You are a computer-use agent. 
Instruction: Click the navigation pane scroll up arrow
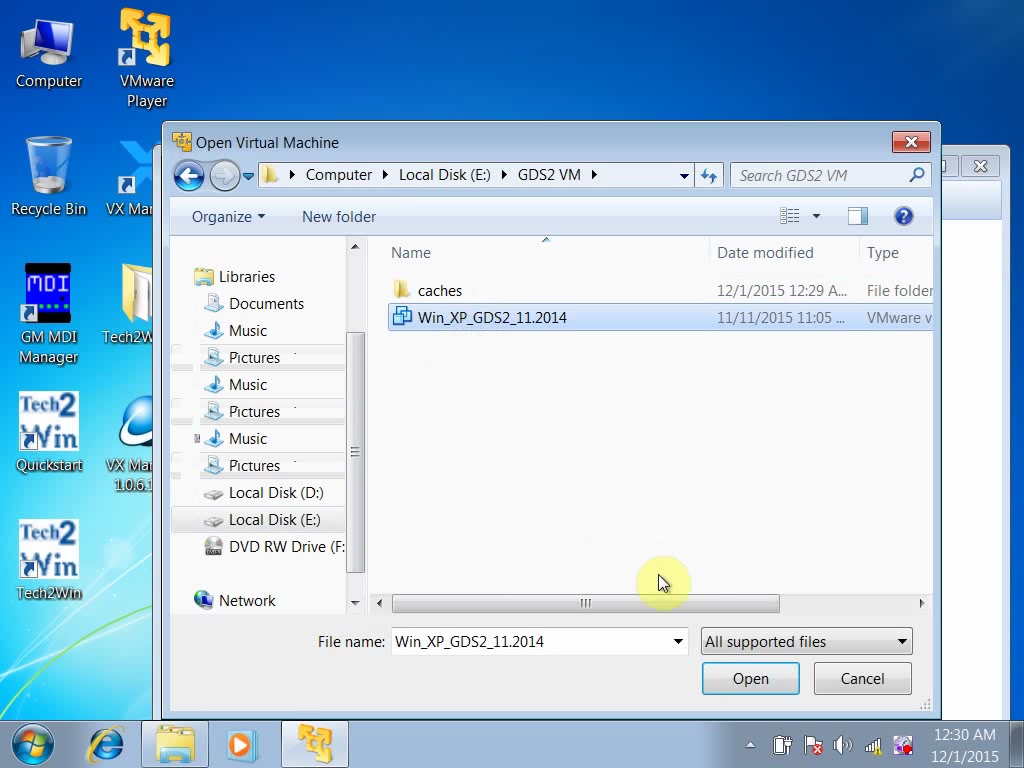click(355, 247)
